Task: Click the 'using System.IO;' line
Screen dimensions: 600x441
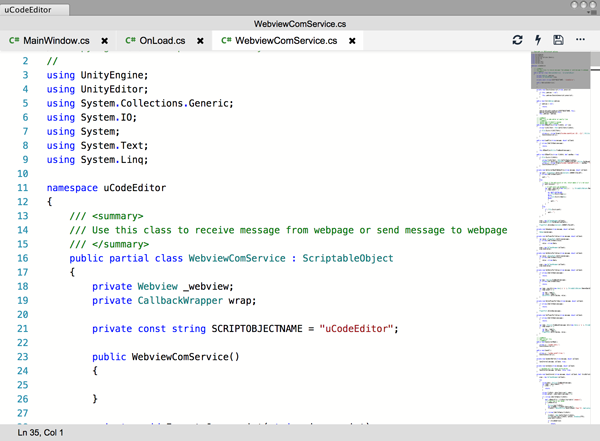Action: 91,118
